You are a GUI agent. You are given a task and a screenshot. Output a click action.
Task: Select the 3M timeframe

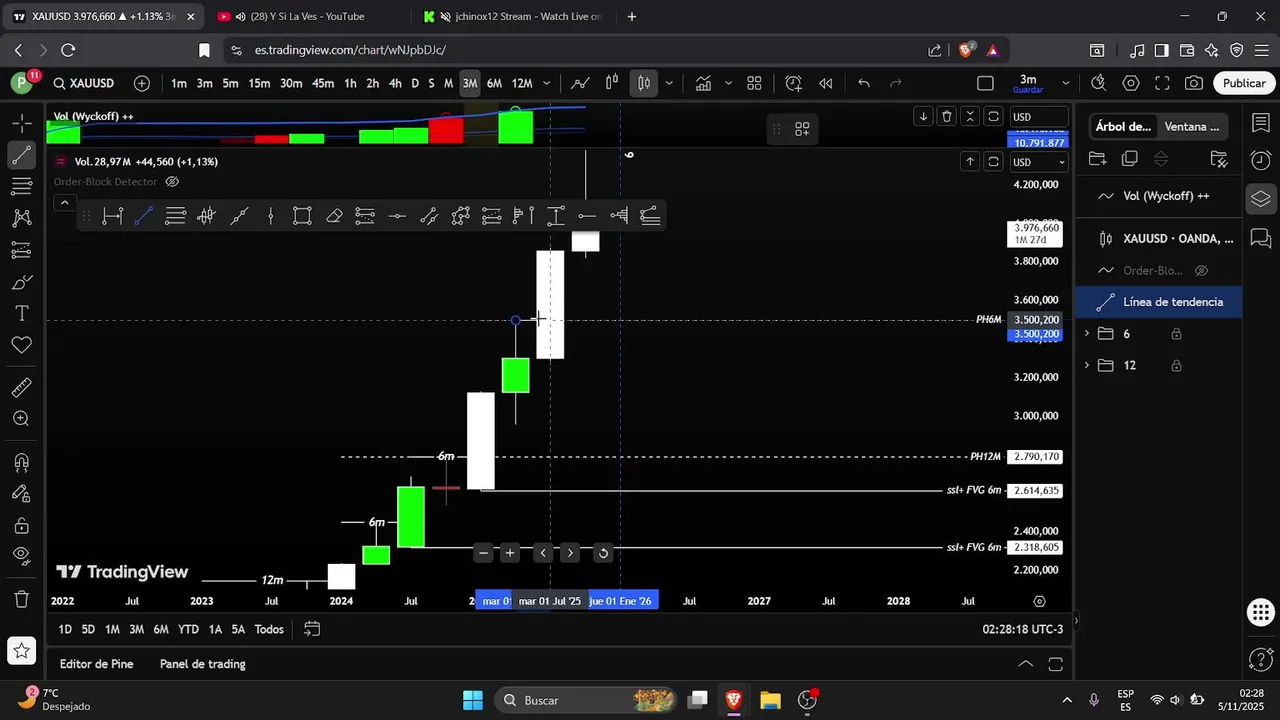[469, 83]
